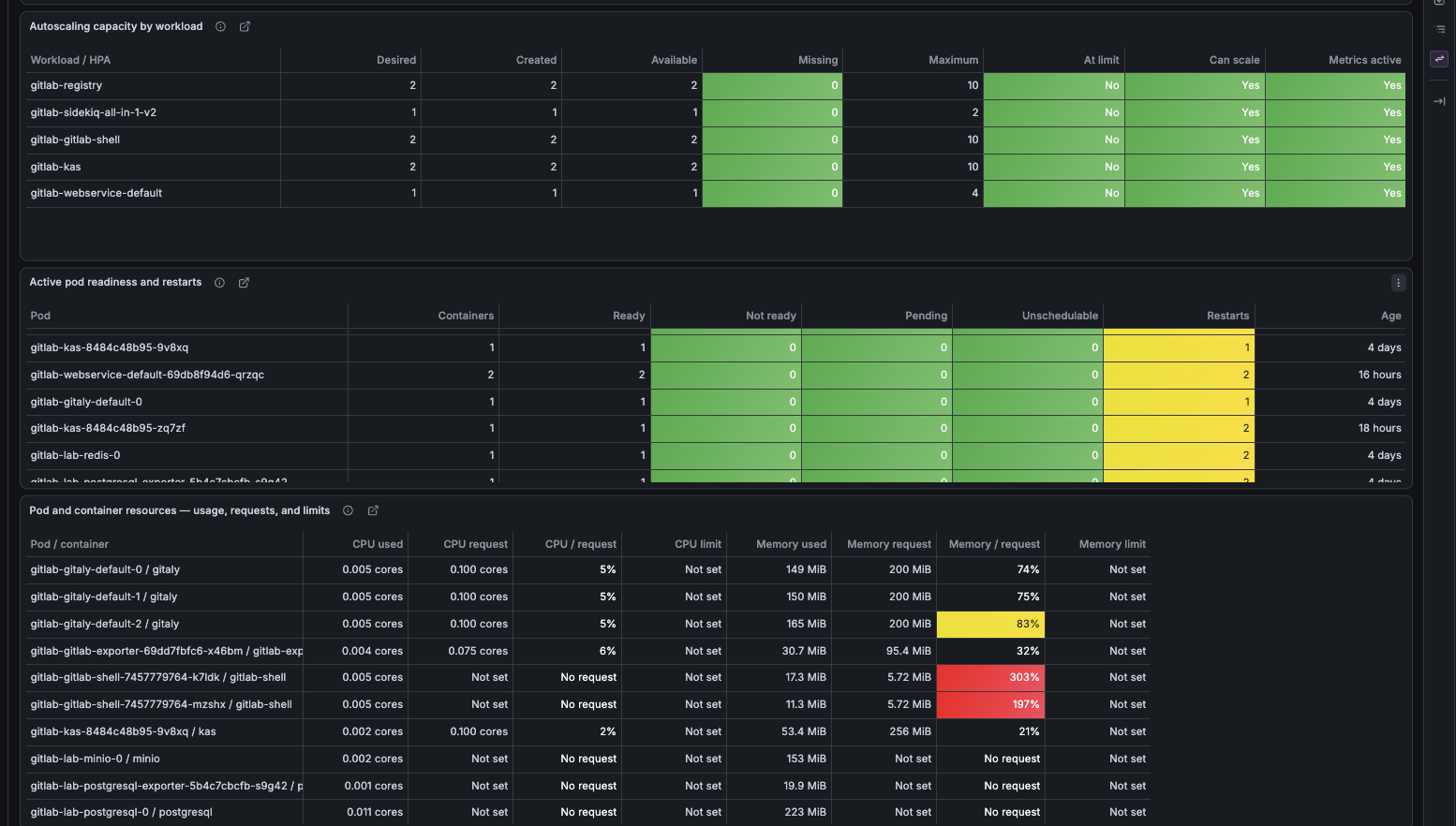The height and width of the screenshot is (826, 1456).
Task: Click Restarts cell for gitlab-gitaly-default-0 pod
Action: tap(1179, 402)
